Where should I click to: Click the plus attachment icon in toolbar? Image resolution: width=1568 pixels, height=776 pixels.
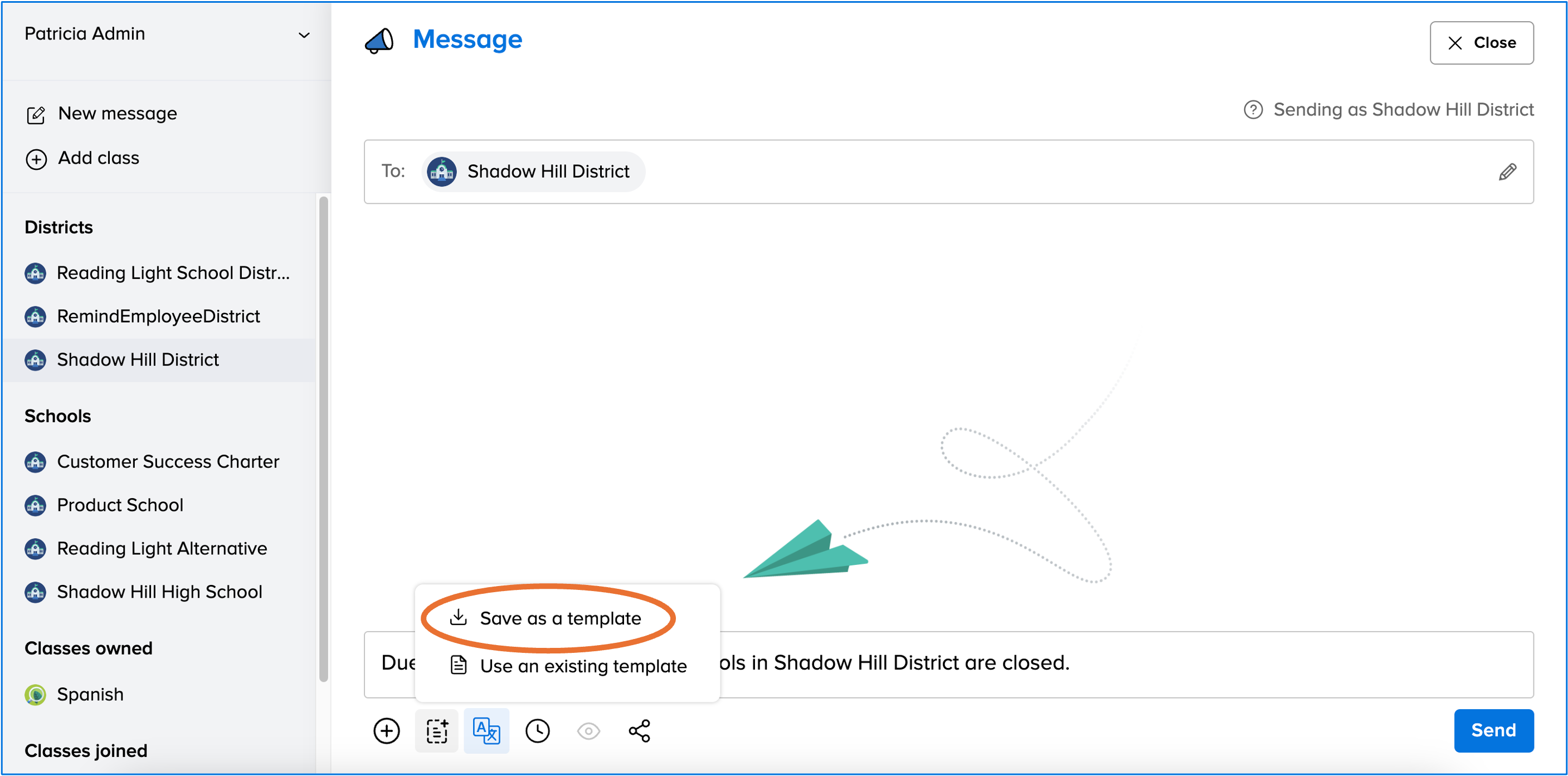(x=386, y=730)
